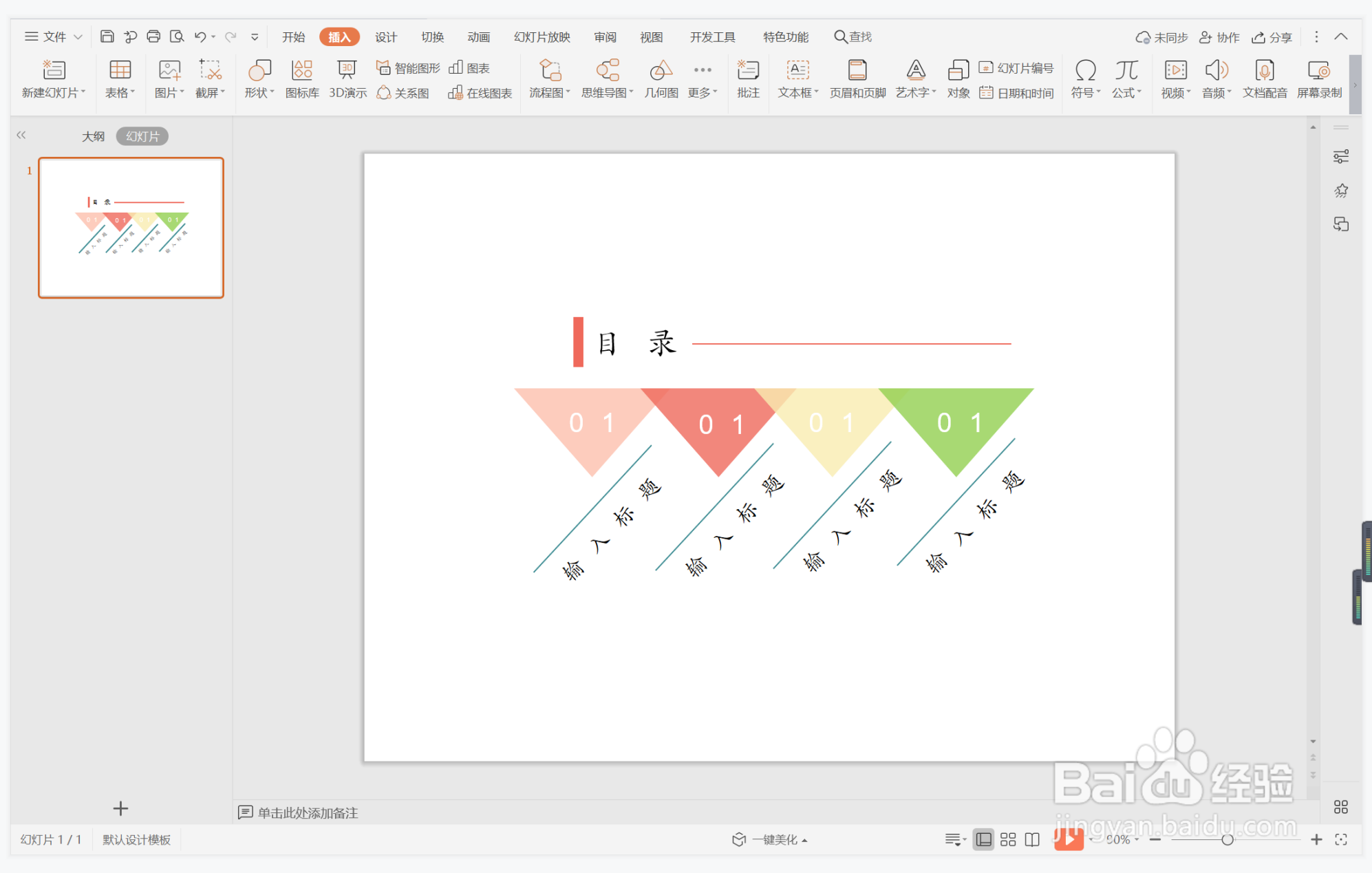This screenshot has height=873, width=1372.
Task: Click 单击此处添加备注 notes area
Action: 307,812
